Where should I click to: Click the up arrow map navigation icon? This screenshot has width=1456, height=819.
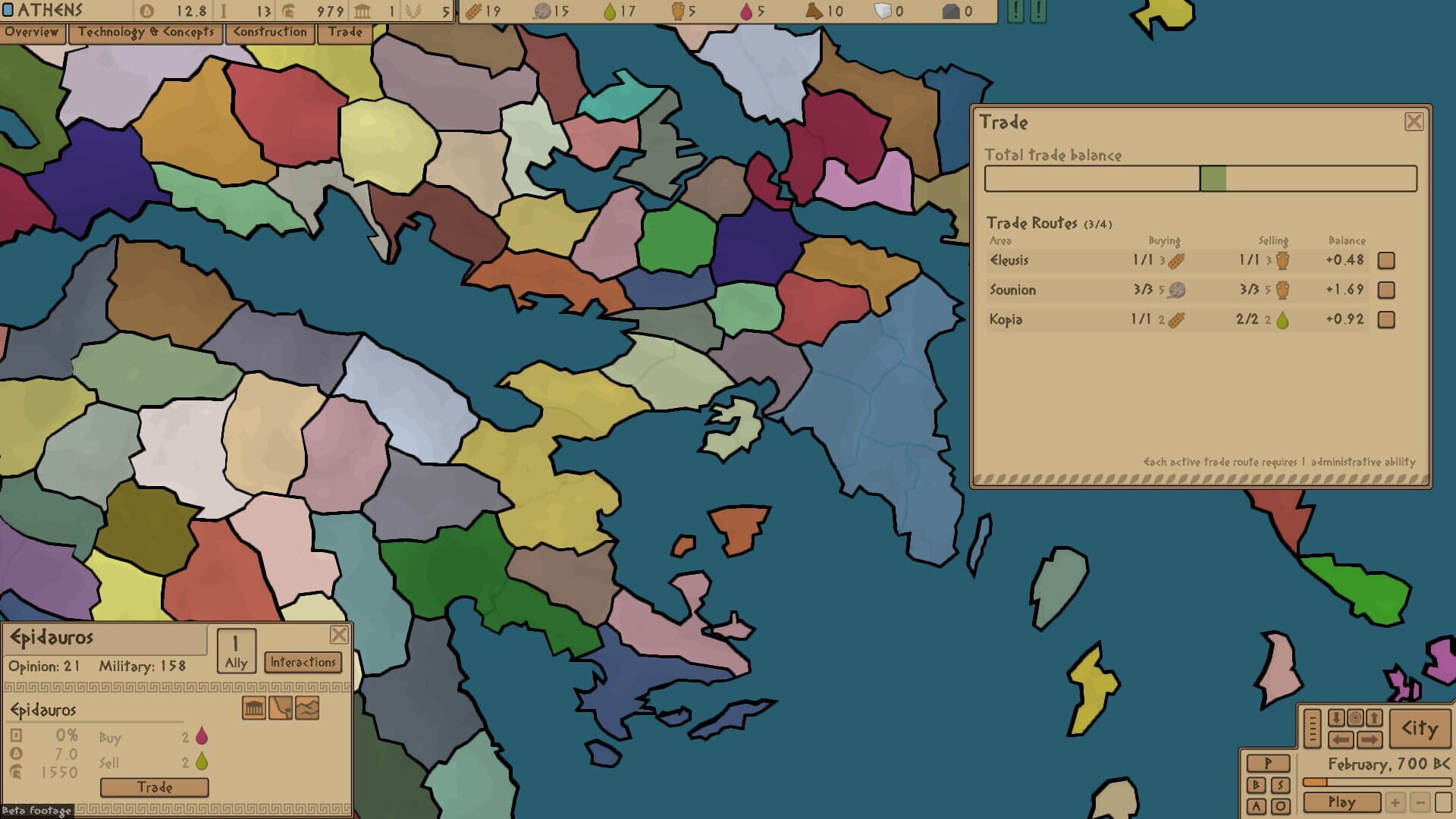click(1374, 717)
